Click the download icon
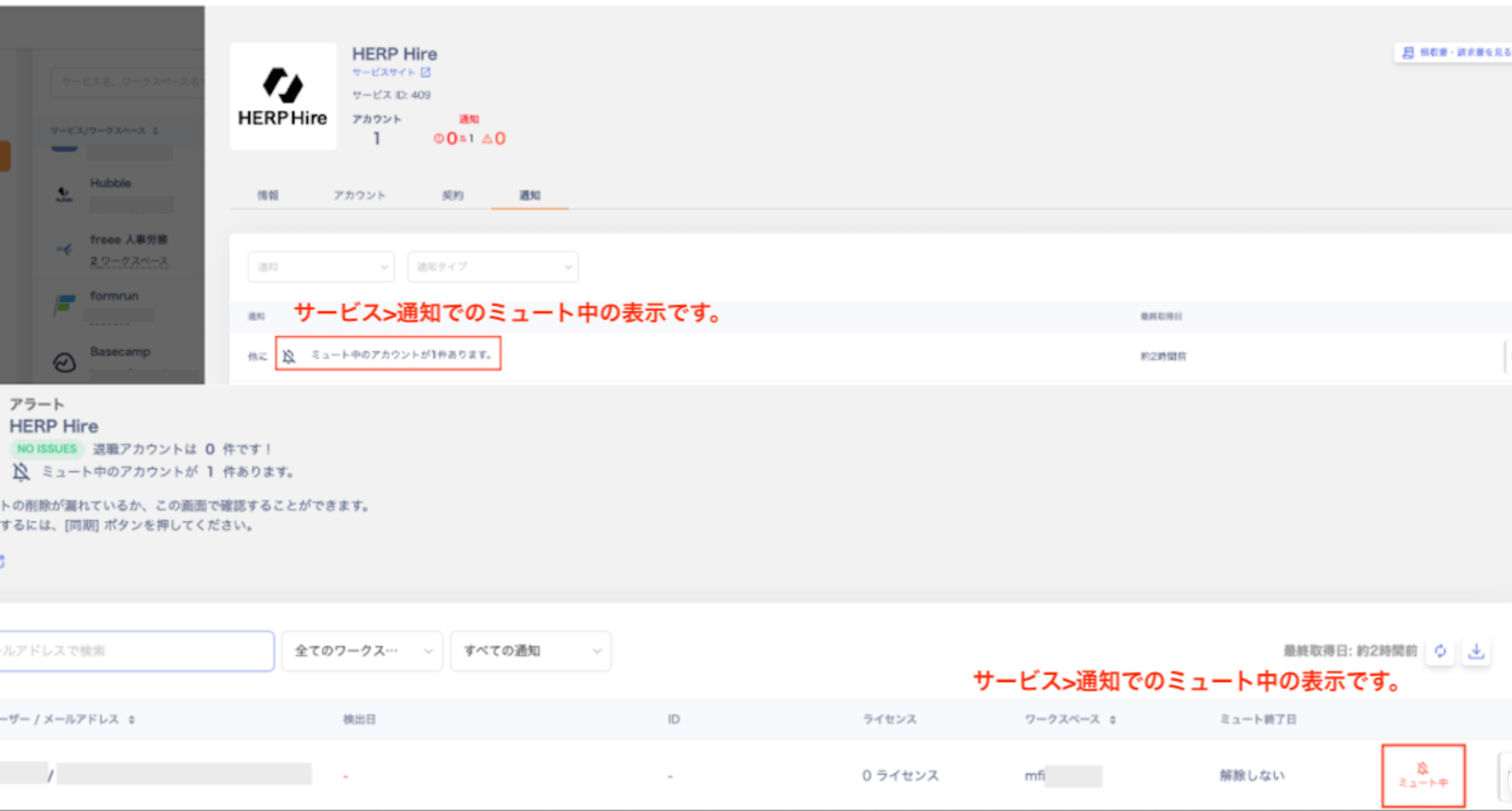Viewport: 1512px width, 811px height. (1476, 651)
